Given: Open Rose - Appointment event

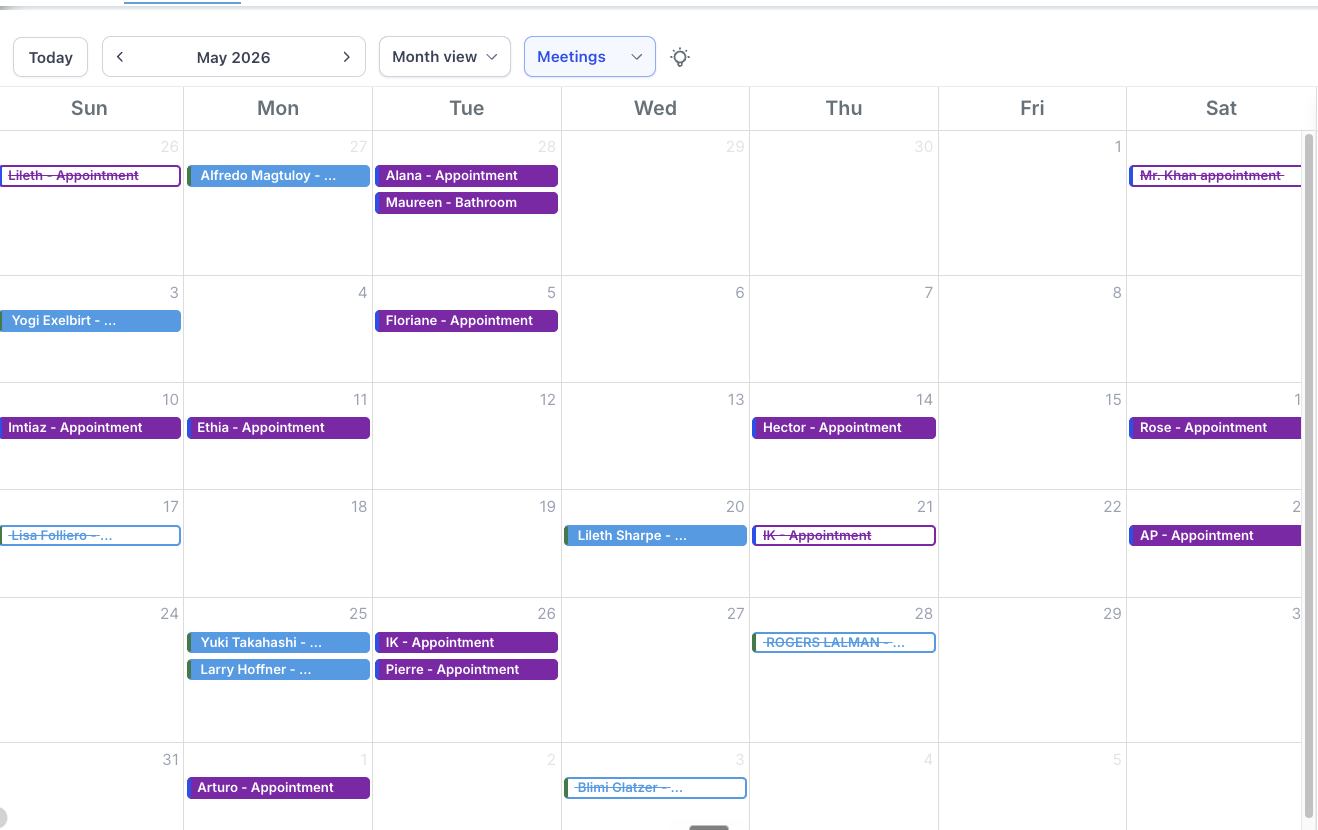Looking at the screenshot, I should pos(1215,428).
